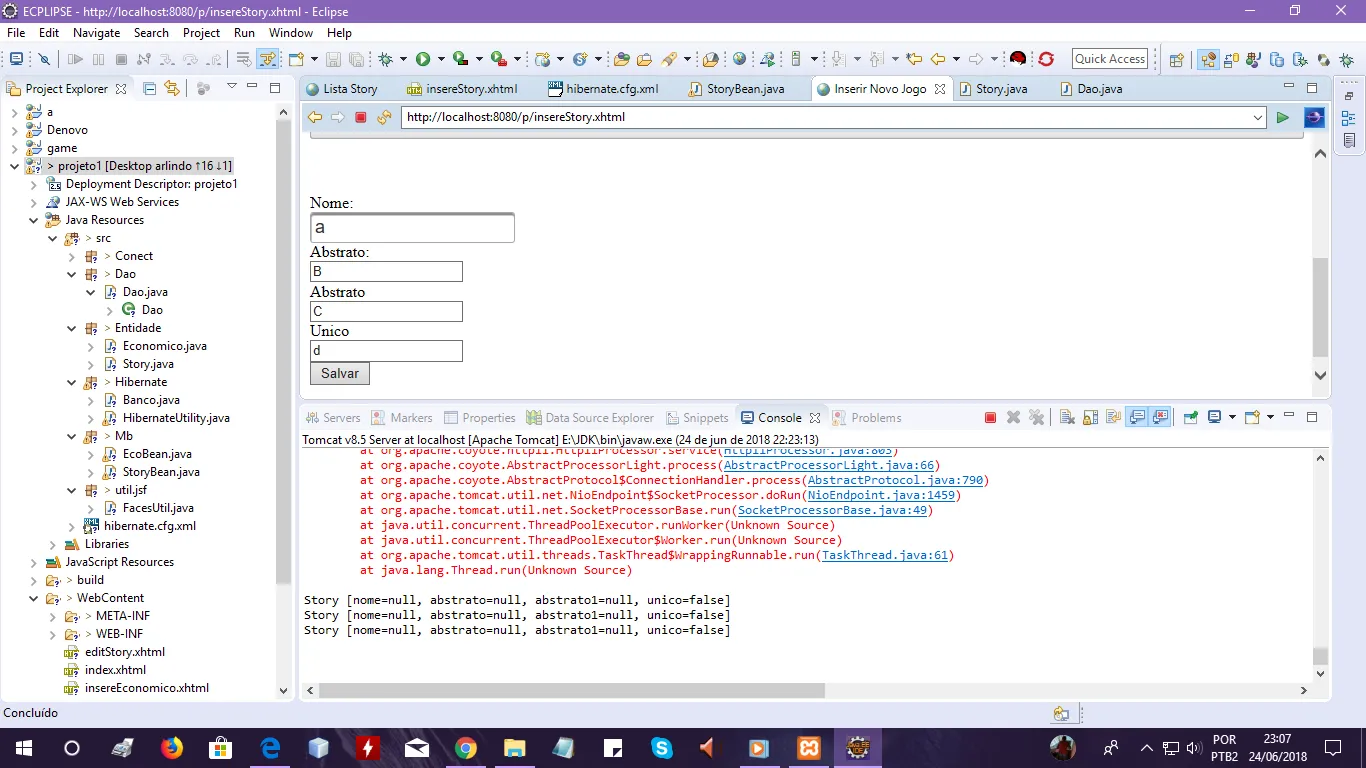Toggle show console when standard output changes
Screen dimensions: 1366x768
point(1137,418)
